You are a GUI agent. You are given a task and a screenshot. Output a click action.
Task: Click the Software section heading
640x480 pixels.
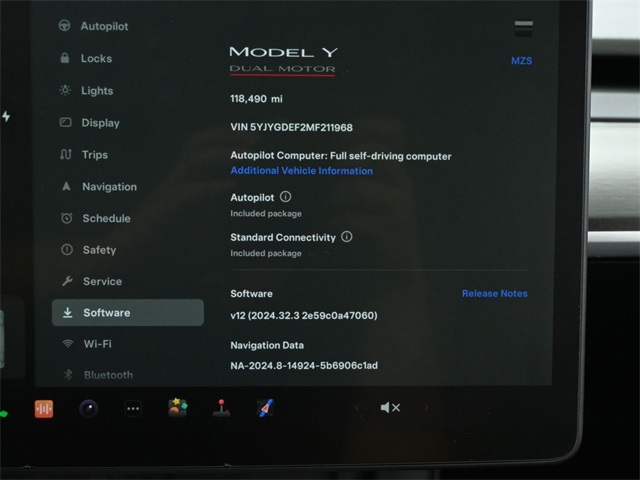click(251, 293)
